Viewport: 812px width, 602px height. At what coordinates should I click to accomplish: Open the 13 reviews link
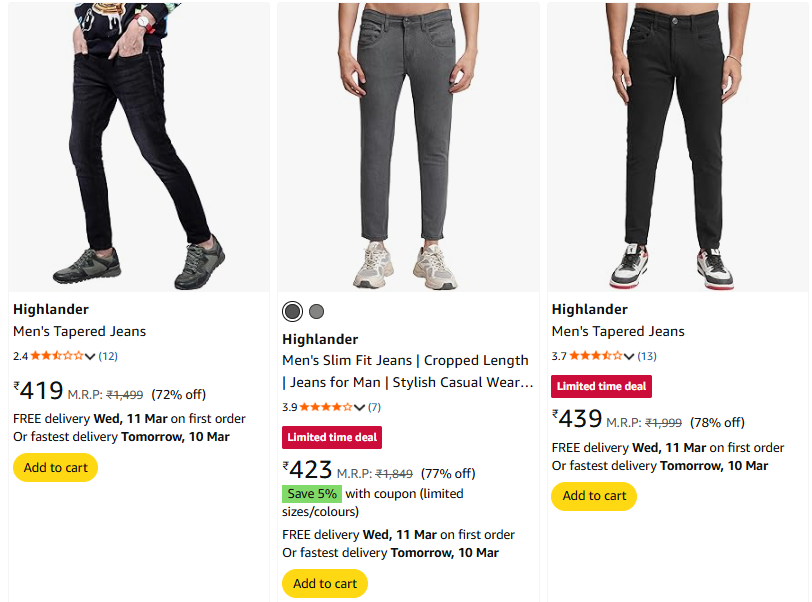pos(647,356)
